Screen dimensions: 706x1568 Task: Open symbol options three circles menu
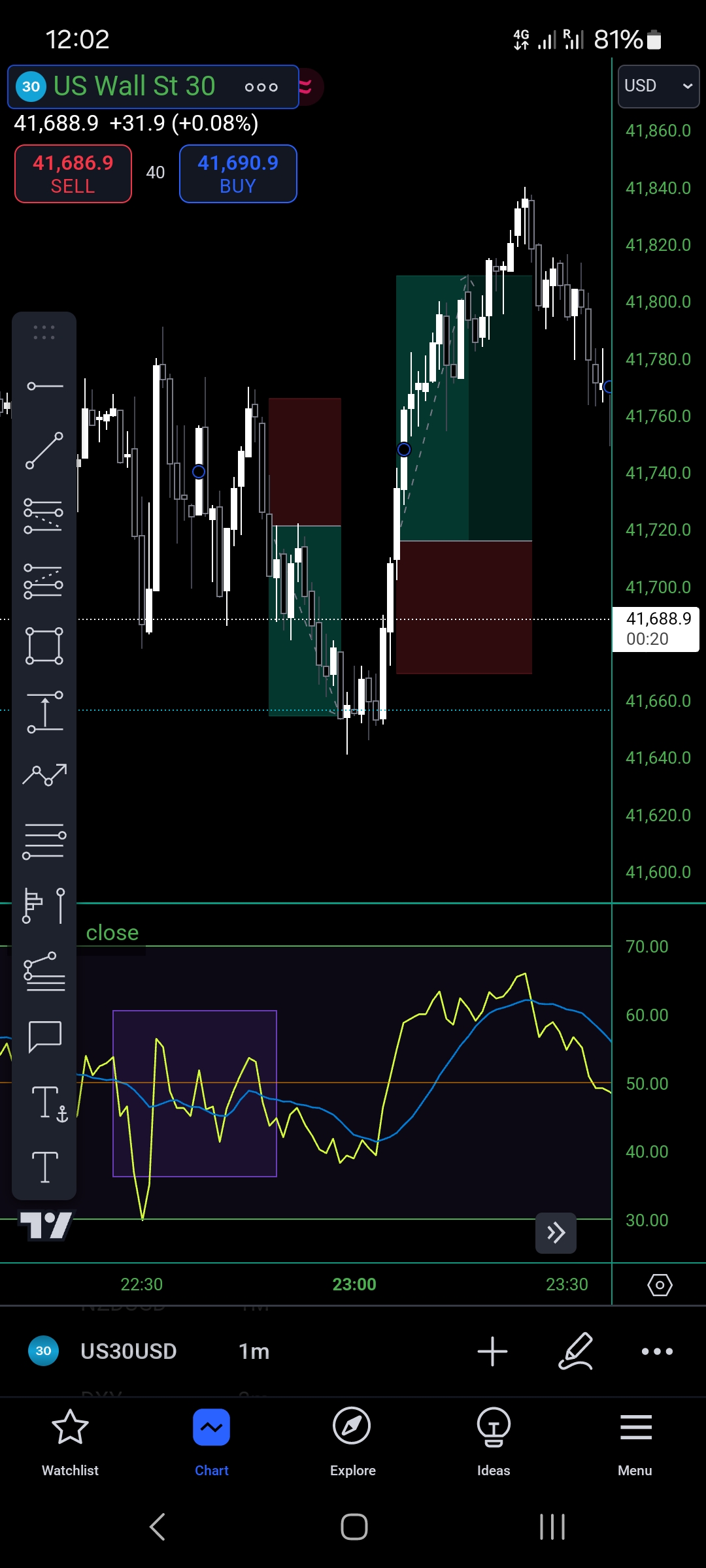[x=261, y=87]
